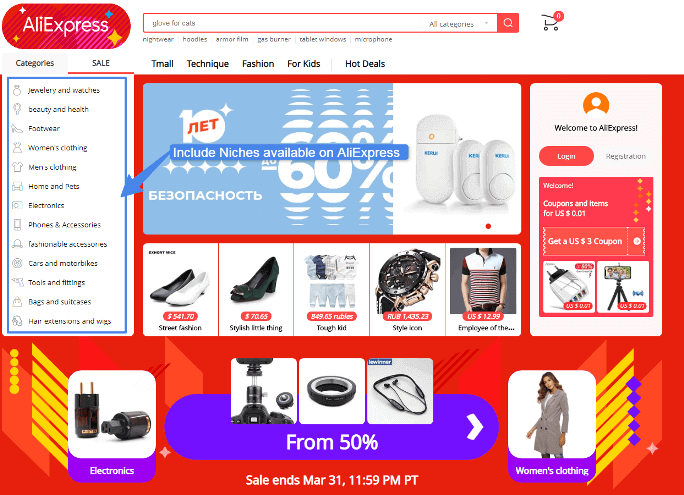Click the Bags and suitcases bag icon

point(17,301)
